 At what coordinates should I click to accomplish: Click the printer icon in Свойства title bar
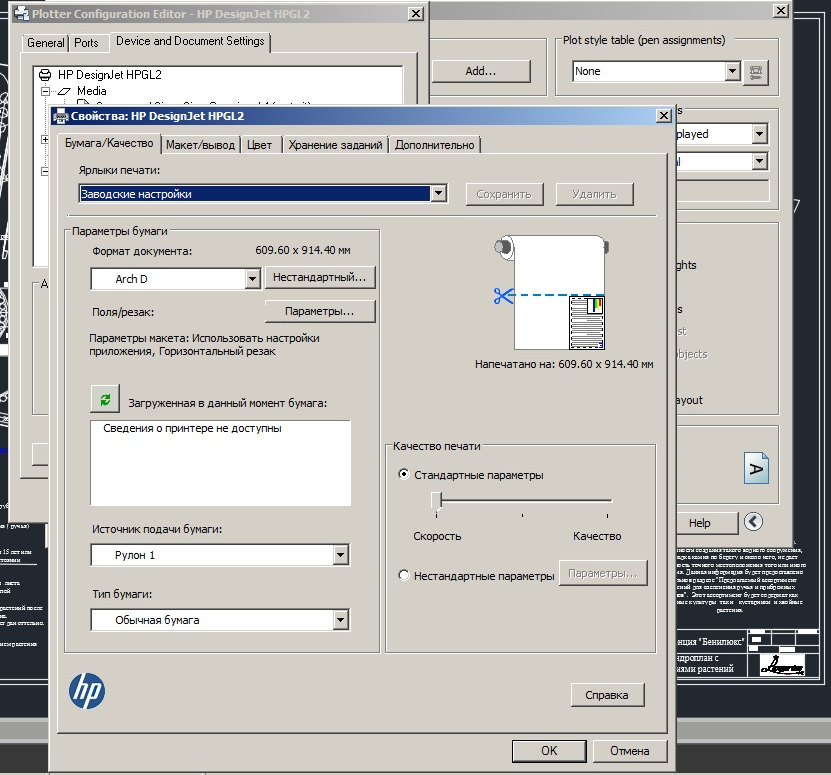61,116
